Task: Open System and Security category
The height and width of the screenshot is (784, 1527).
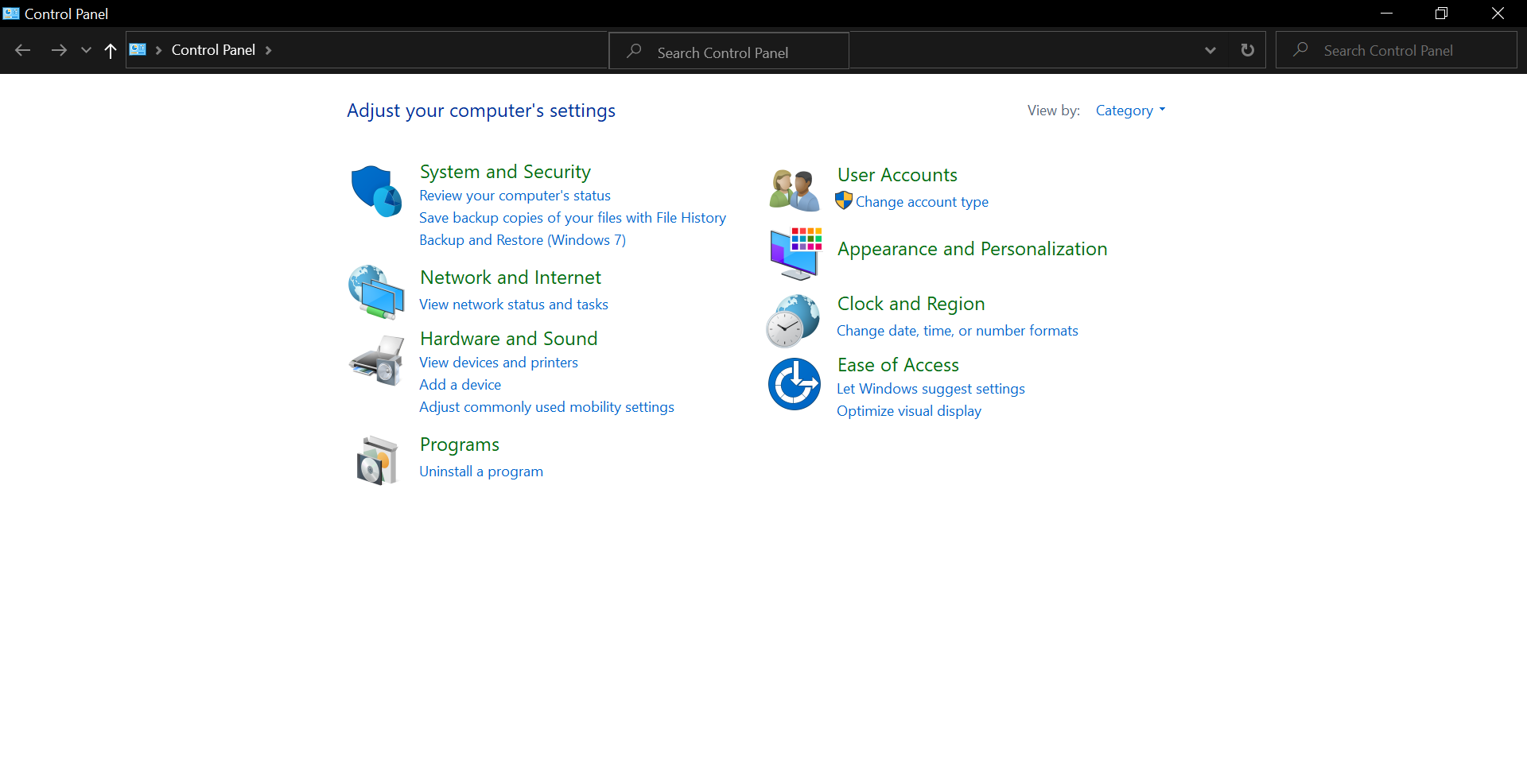Action: (x=505, y=172)
